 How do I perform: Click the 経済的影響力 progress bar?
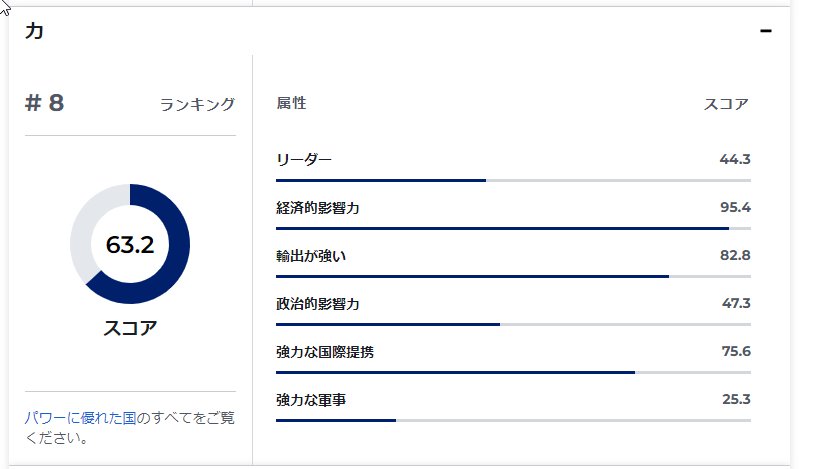click(513, 228)
